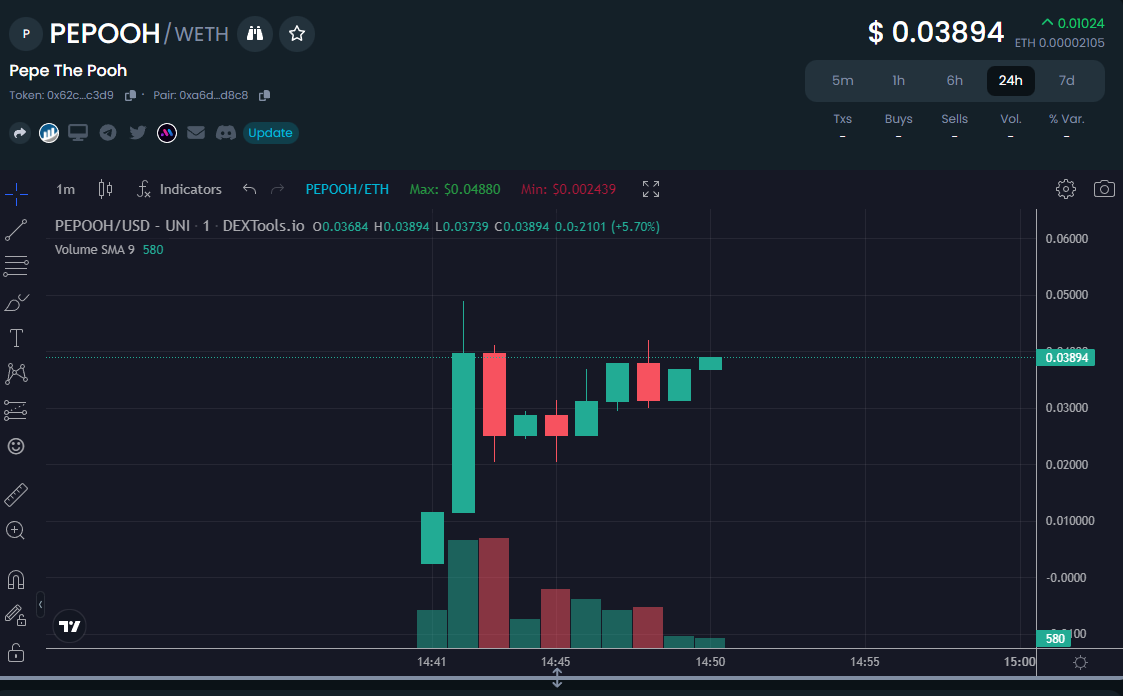Viewport: 1123px width, 696px height.
Task: Click the Max: $0.04880 label
Action: (x=455, y=189)
